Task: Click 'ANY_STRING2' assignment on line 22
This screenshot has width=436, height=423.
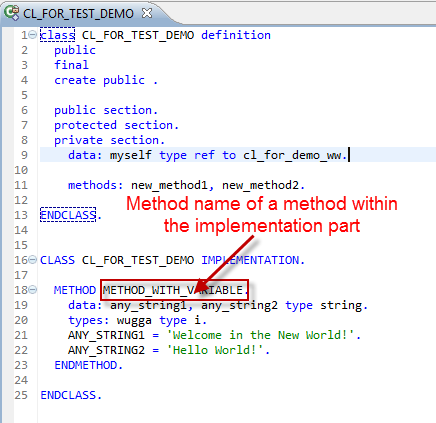Action: 106,350
